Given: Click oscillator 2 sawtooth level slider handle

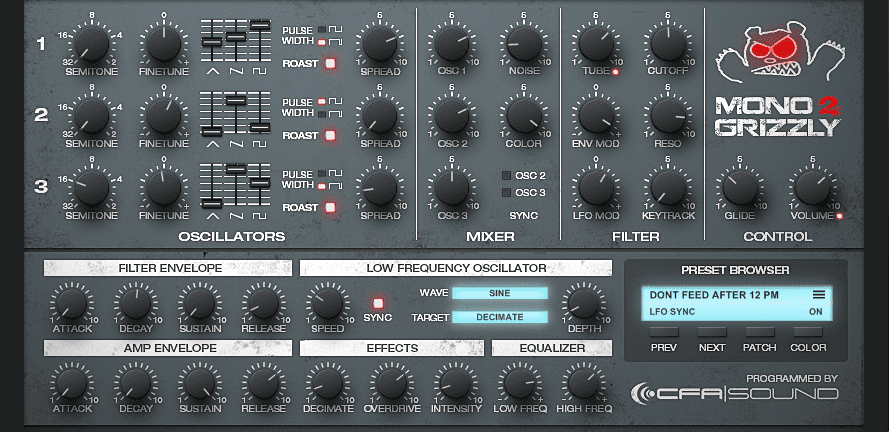Looking at the screenshot, I should point(235,100).
